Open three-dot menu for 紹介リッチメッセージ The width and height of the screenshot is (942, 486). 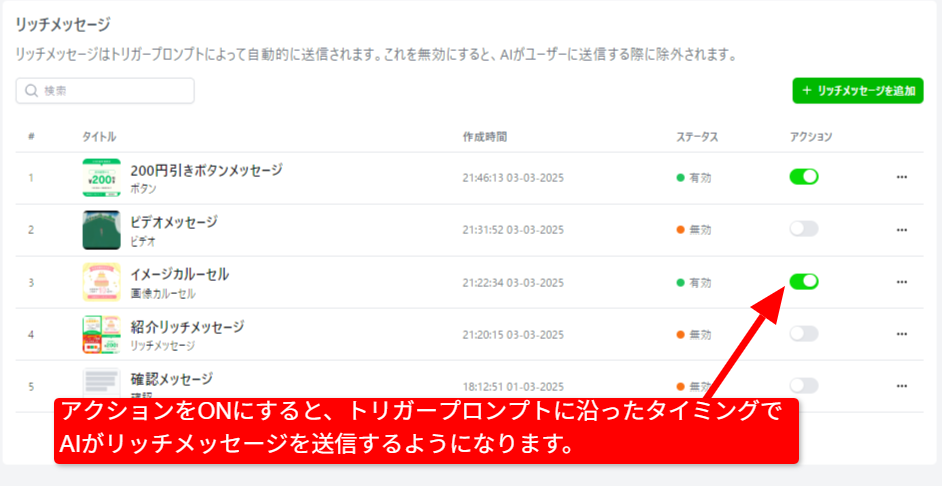coord(901,334)
